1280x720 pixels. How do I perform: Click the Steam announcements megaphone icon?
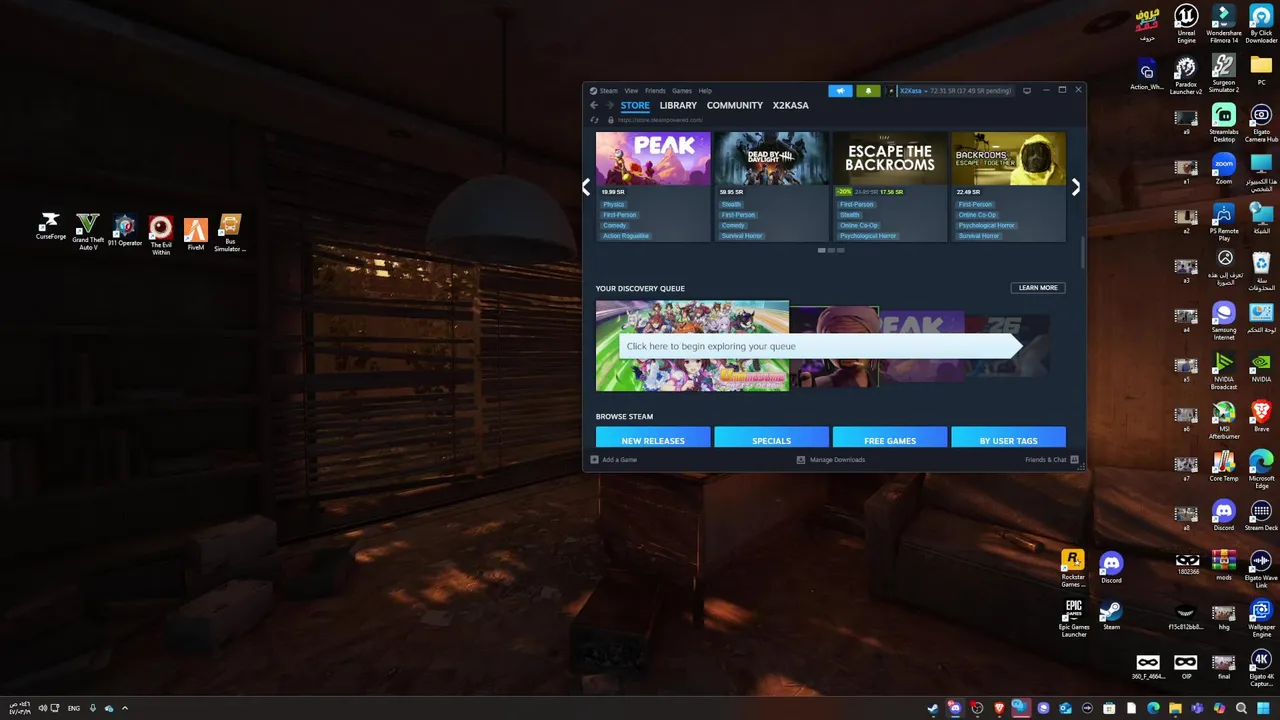pos(840,91)
